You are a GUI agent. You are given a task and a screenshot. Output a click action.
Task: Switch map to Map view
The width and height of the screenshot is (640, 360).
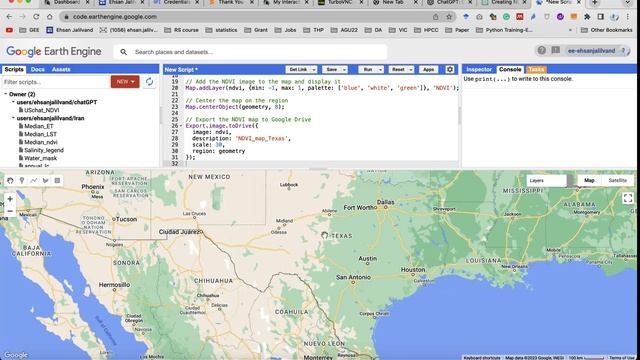pos(589,180)
